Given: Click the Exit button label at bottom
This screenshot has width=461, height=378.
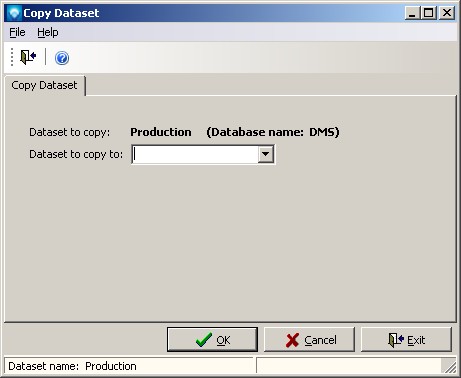Looking at the screenshot, I should (416, 340).
